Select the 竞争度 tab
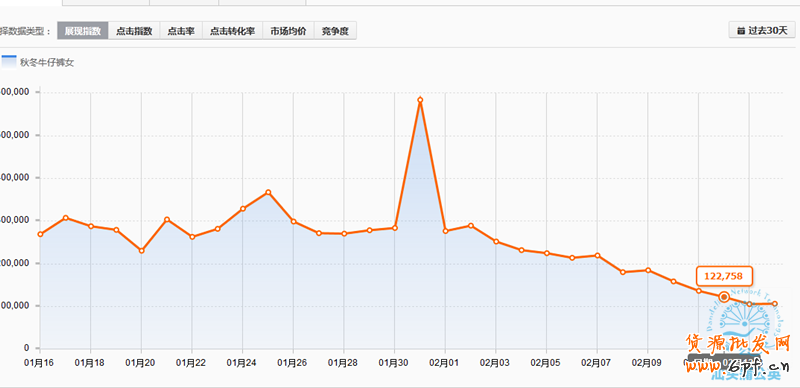 [335, 31]
